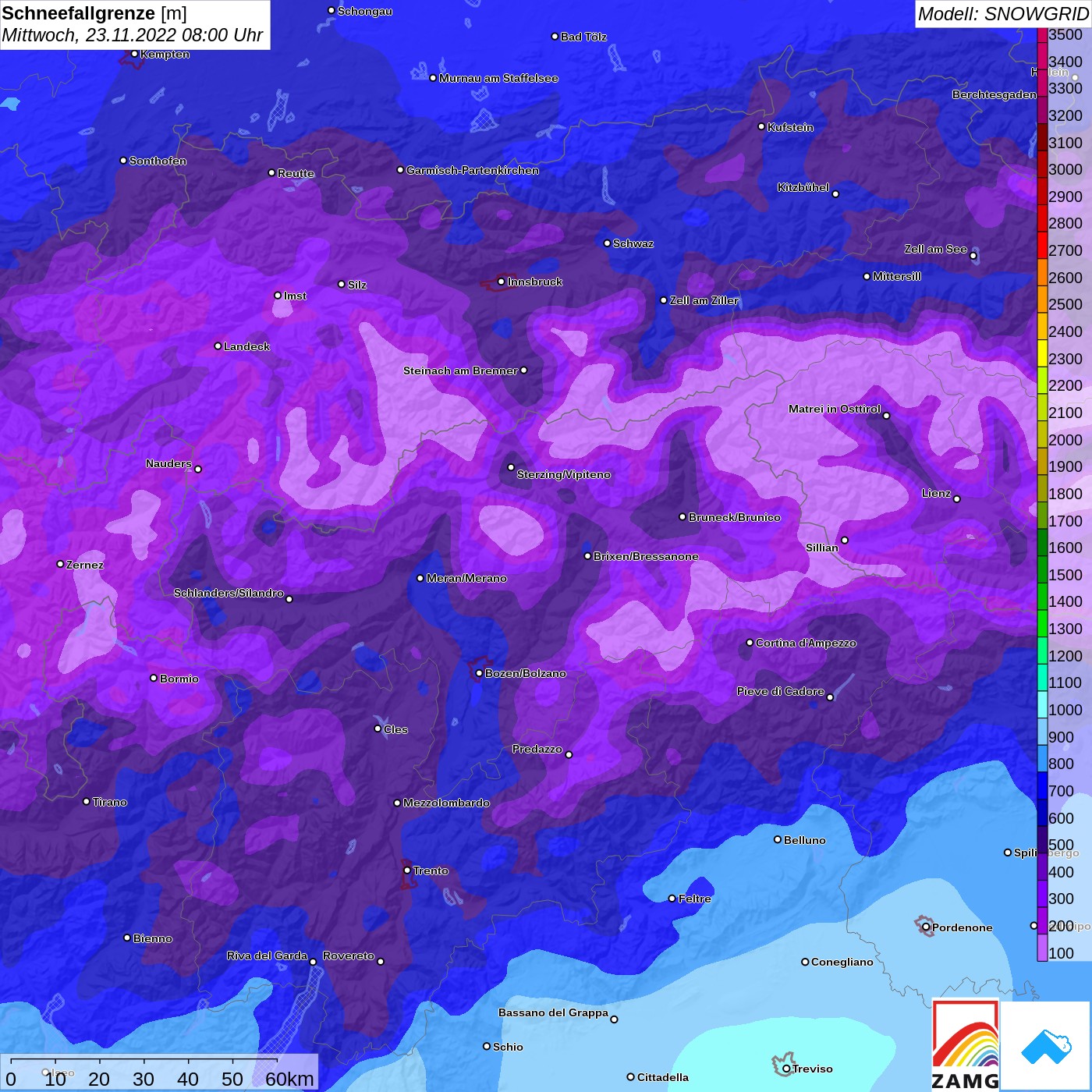The height and width of the screenshot is (1092, 1092).
Task: Click the 'Modell: SNOWGRID' label
Action: coord(1002,14)
